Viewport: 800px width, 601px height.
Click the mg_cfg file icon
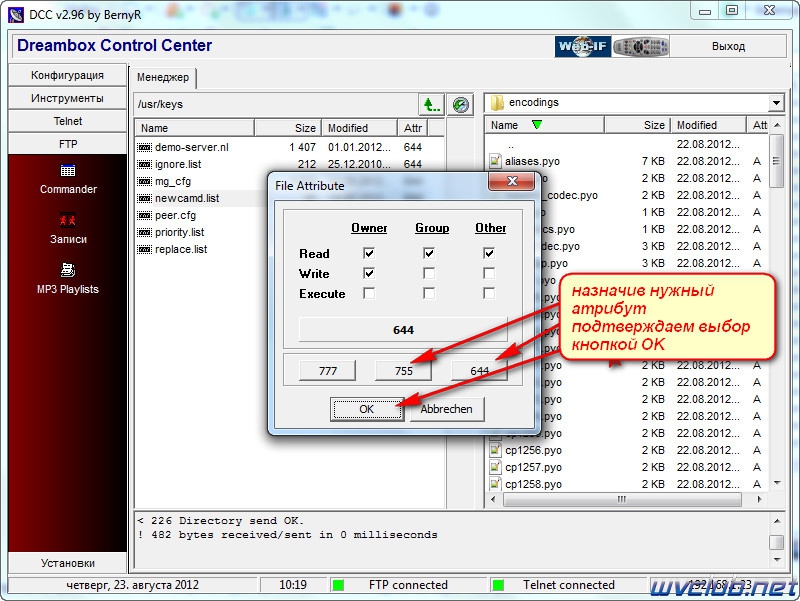[x=145, y=182]
